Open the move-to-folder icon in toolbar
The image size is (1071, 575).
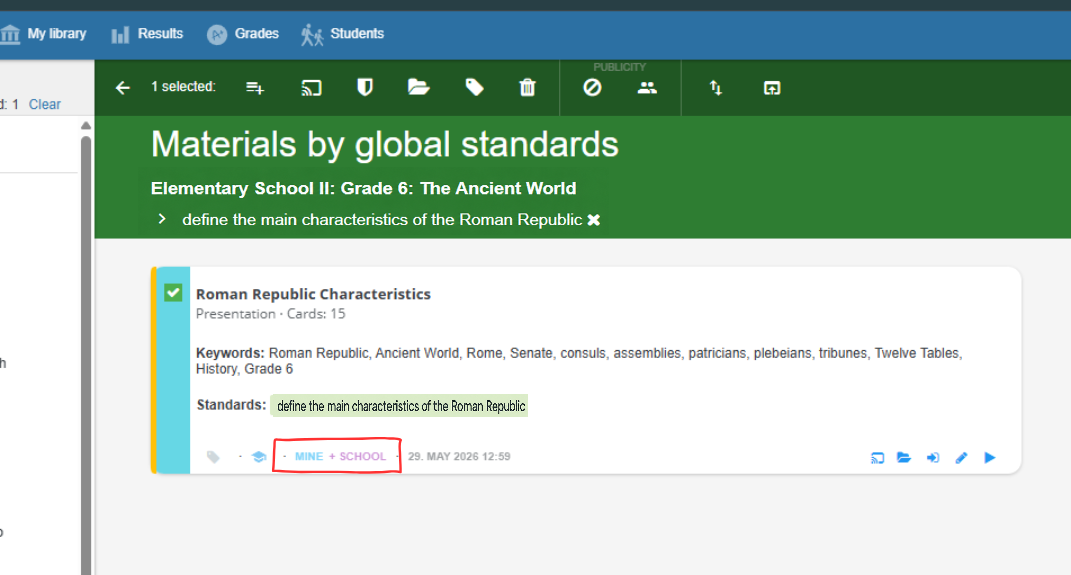pos(418,87)
